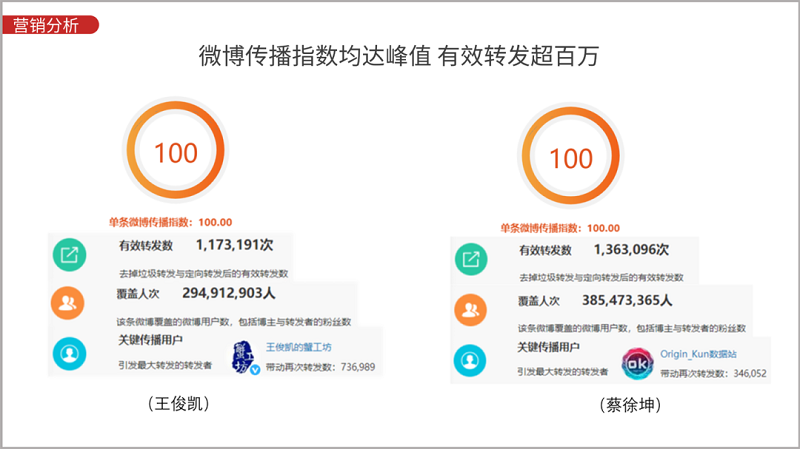Click the caption (王俊凯)

coord(179,404)
